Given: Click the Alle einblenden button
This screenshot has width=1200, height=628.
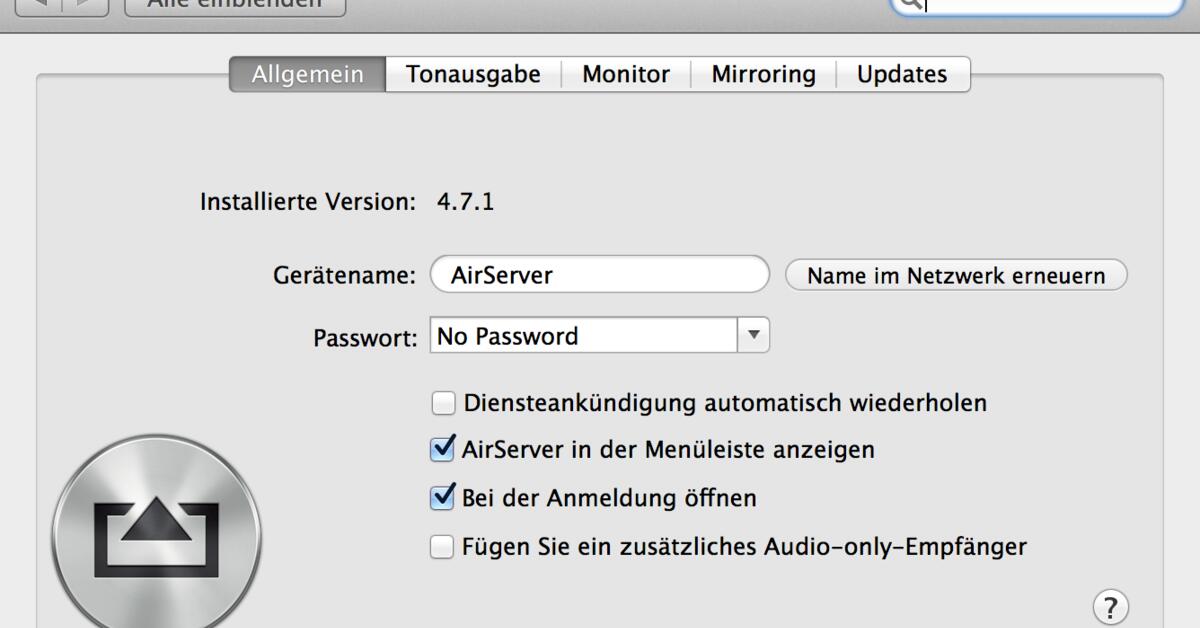Looking at the screenshot, I should pyautogui.click(x=235, y=5).
